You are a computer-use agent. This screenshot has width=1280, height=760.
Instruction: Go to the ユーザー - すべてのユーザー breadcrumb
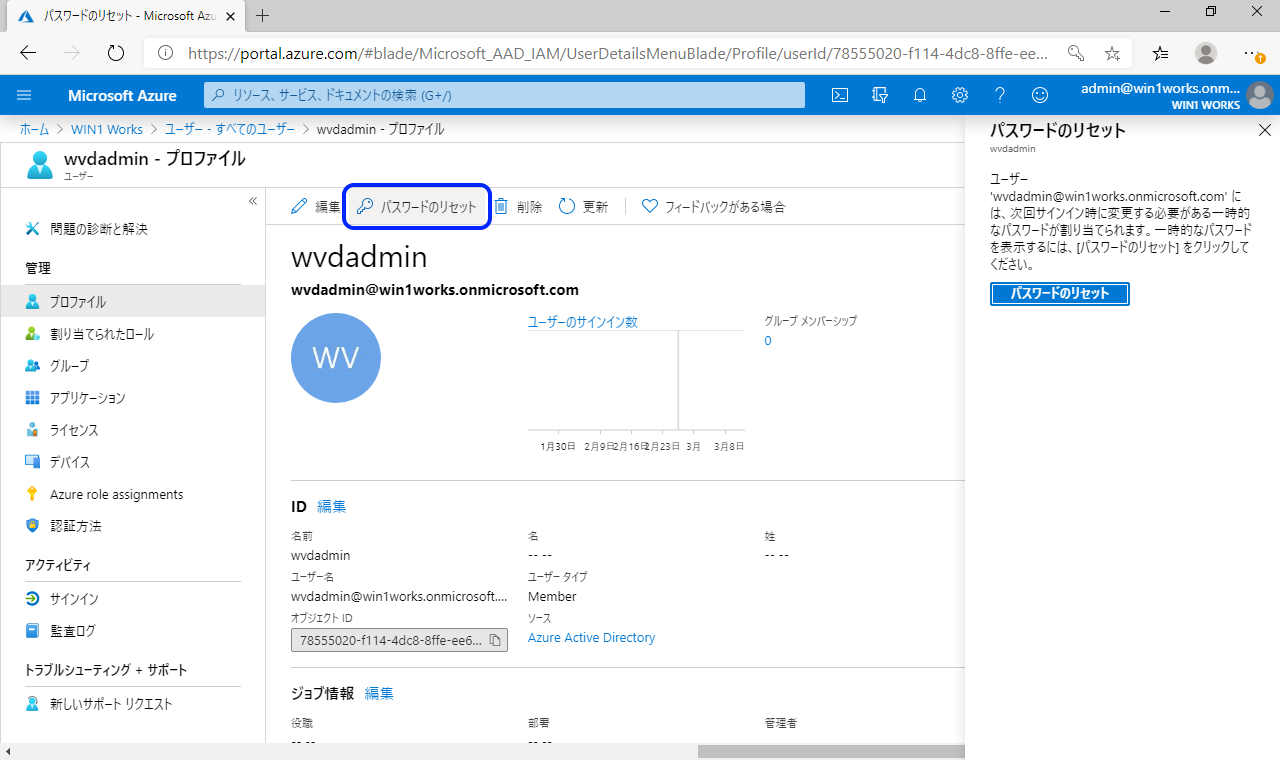pos(230,129)
